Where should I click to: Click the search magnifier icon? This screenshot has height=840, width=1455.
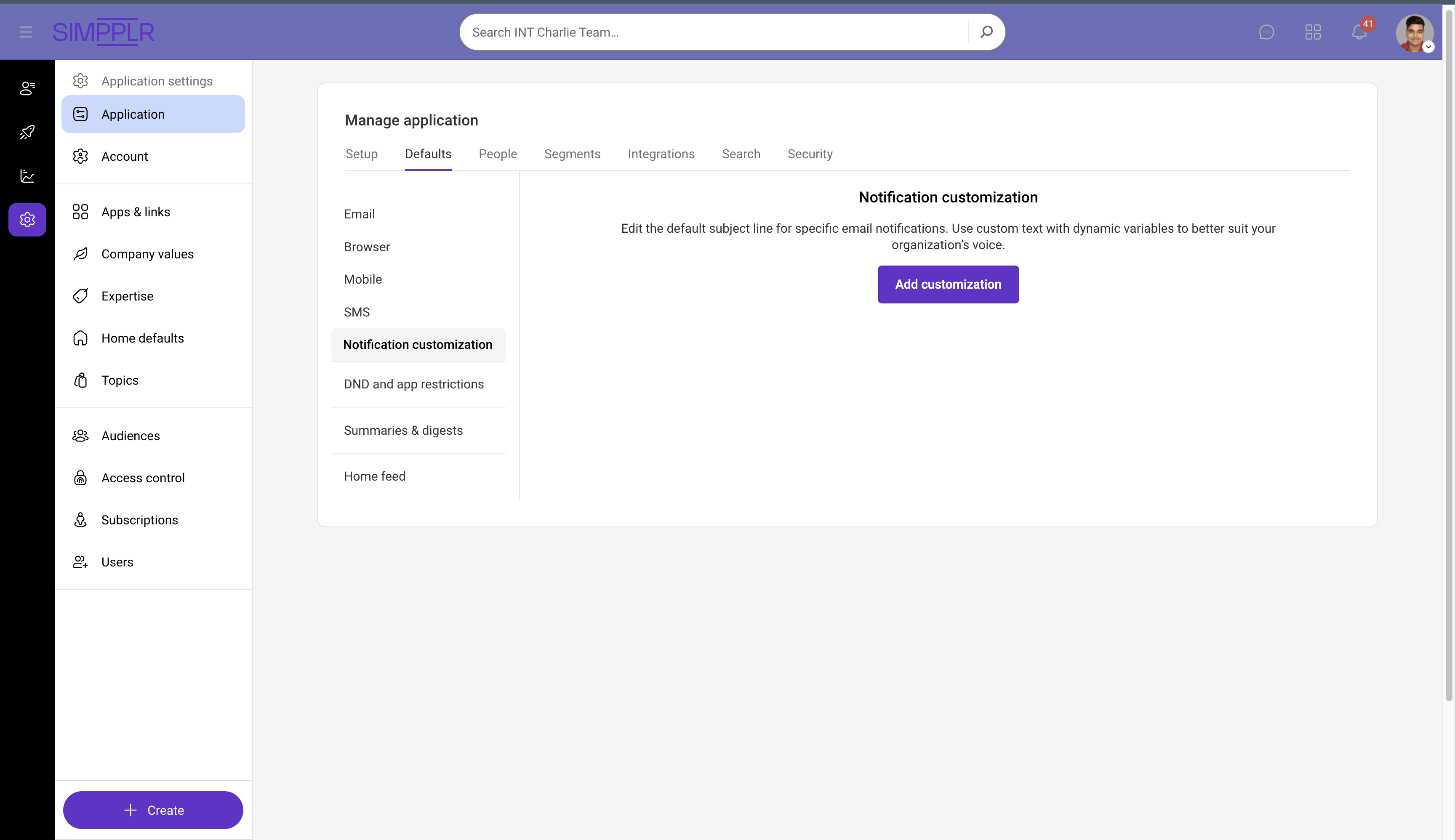click(986, 32)
